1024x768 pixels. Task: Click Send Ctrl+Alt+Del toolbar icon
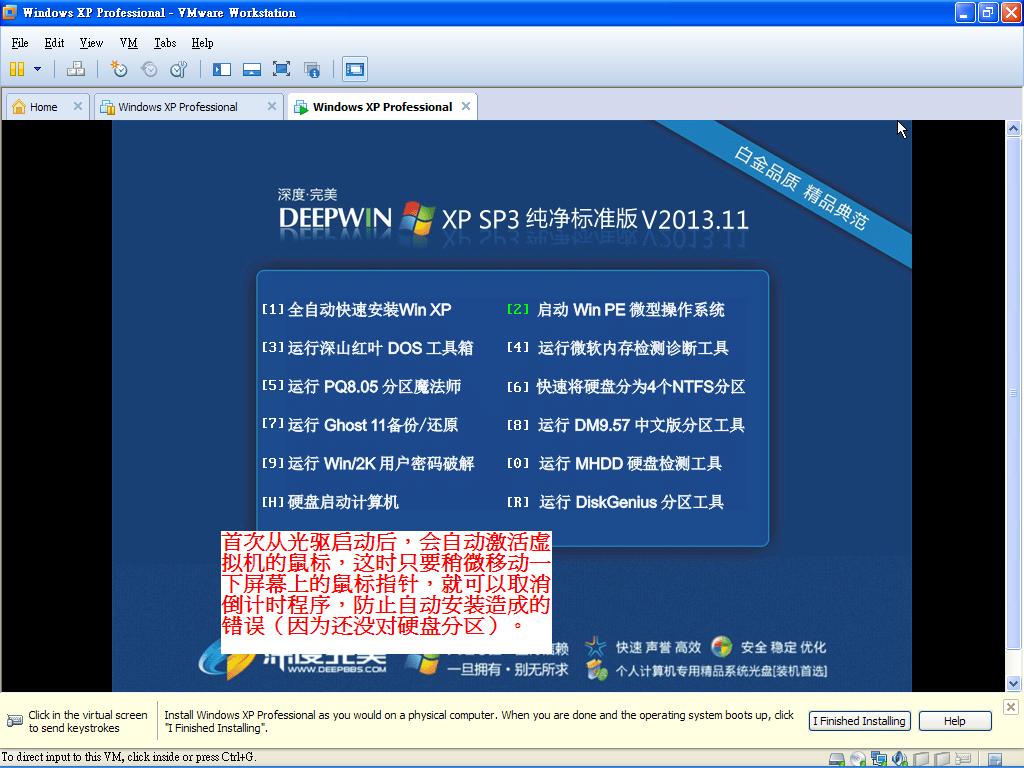point(76,69)
